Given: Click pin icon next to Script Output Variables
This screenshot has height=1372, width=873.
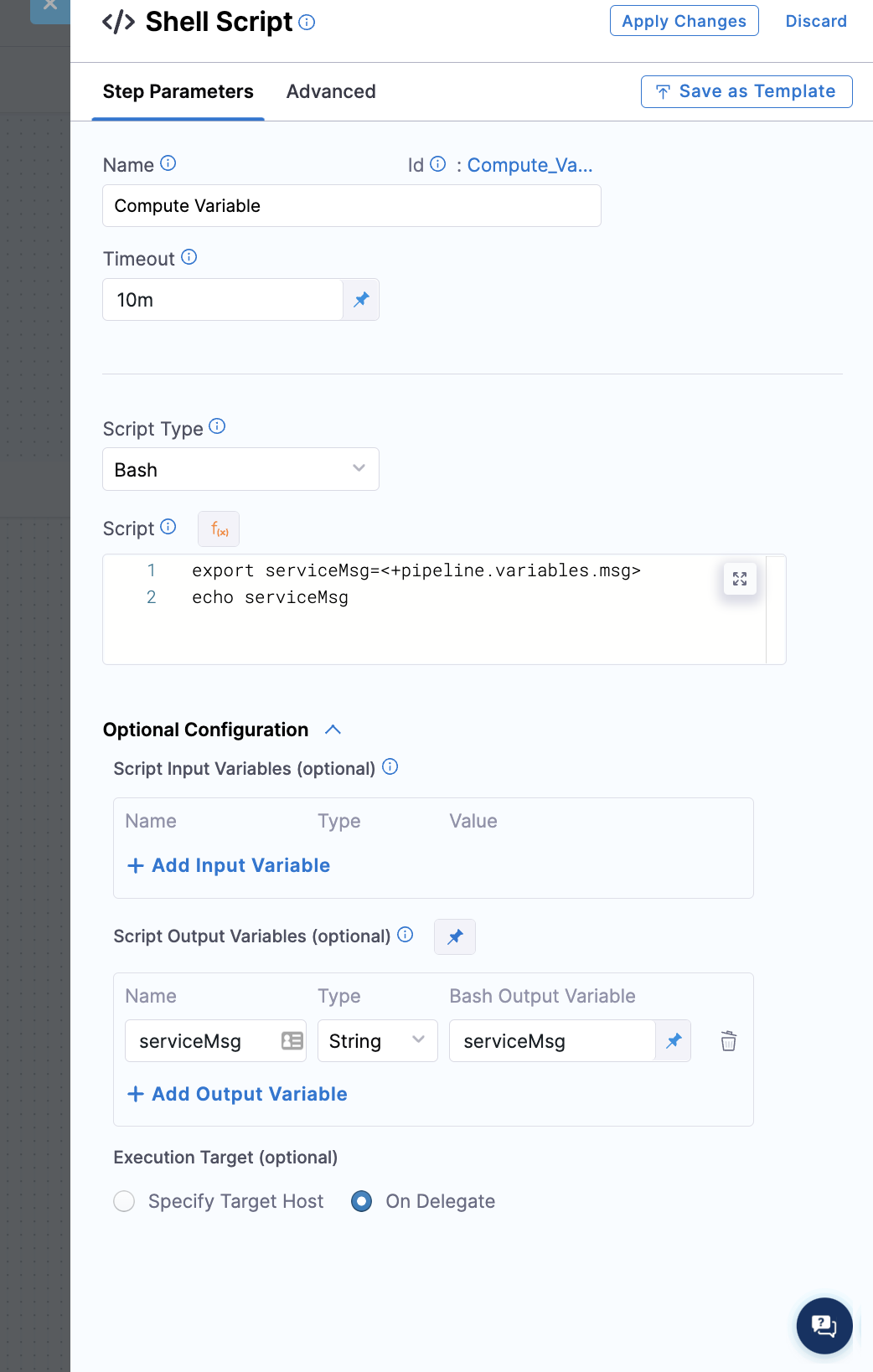Looking at the screenshot, I should coord(455,937).
